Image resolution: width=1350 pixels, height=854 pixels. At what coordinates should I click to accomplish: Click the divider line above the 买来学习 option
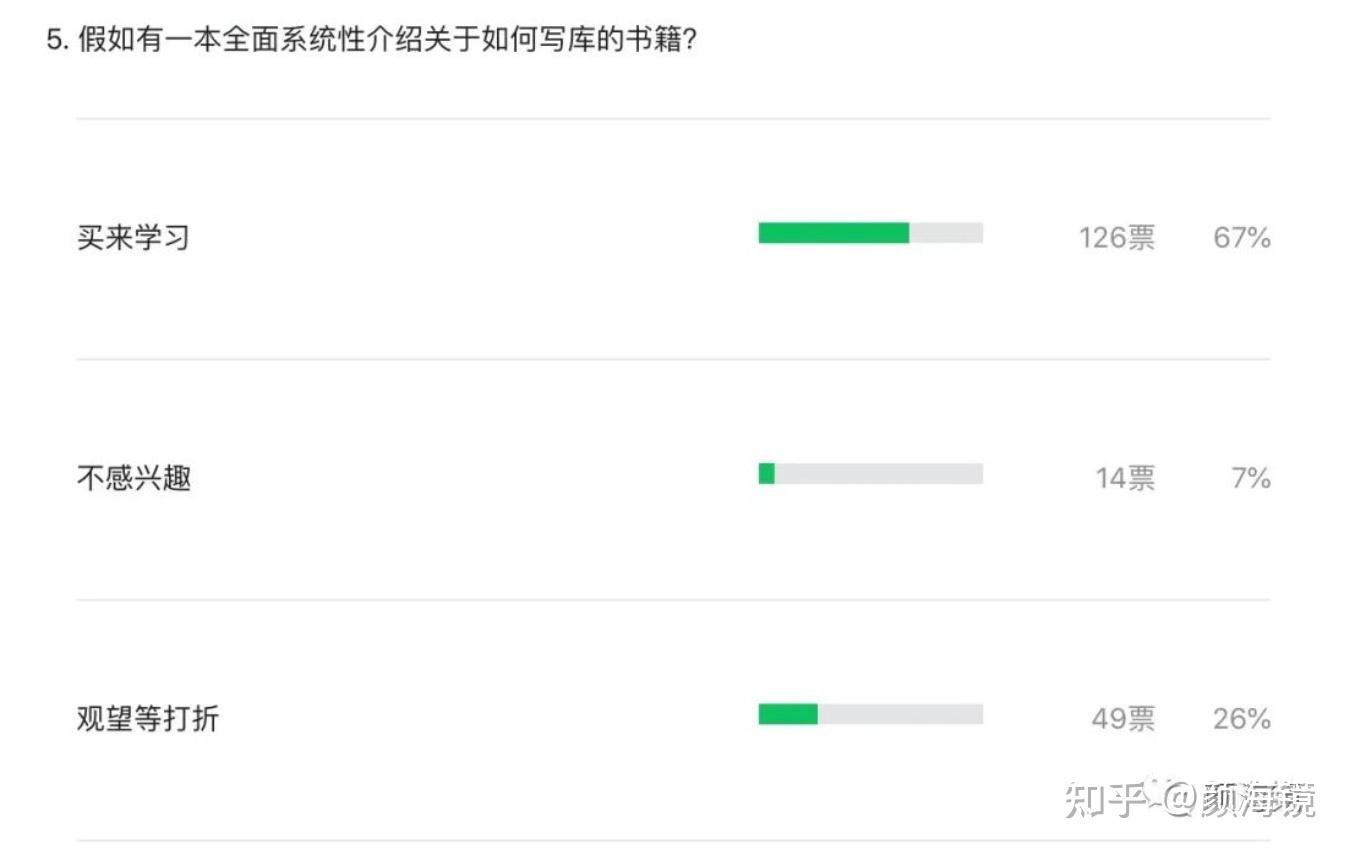(x=673, y=119)
